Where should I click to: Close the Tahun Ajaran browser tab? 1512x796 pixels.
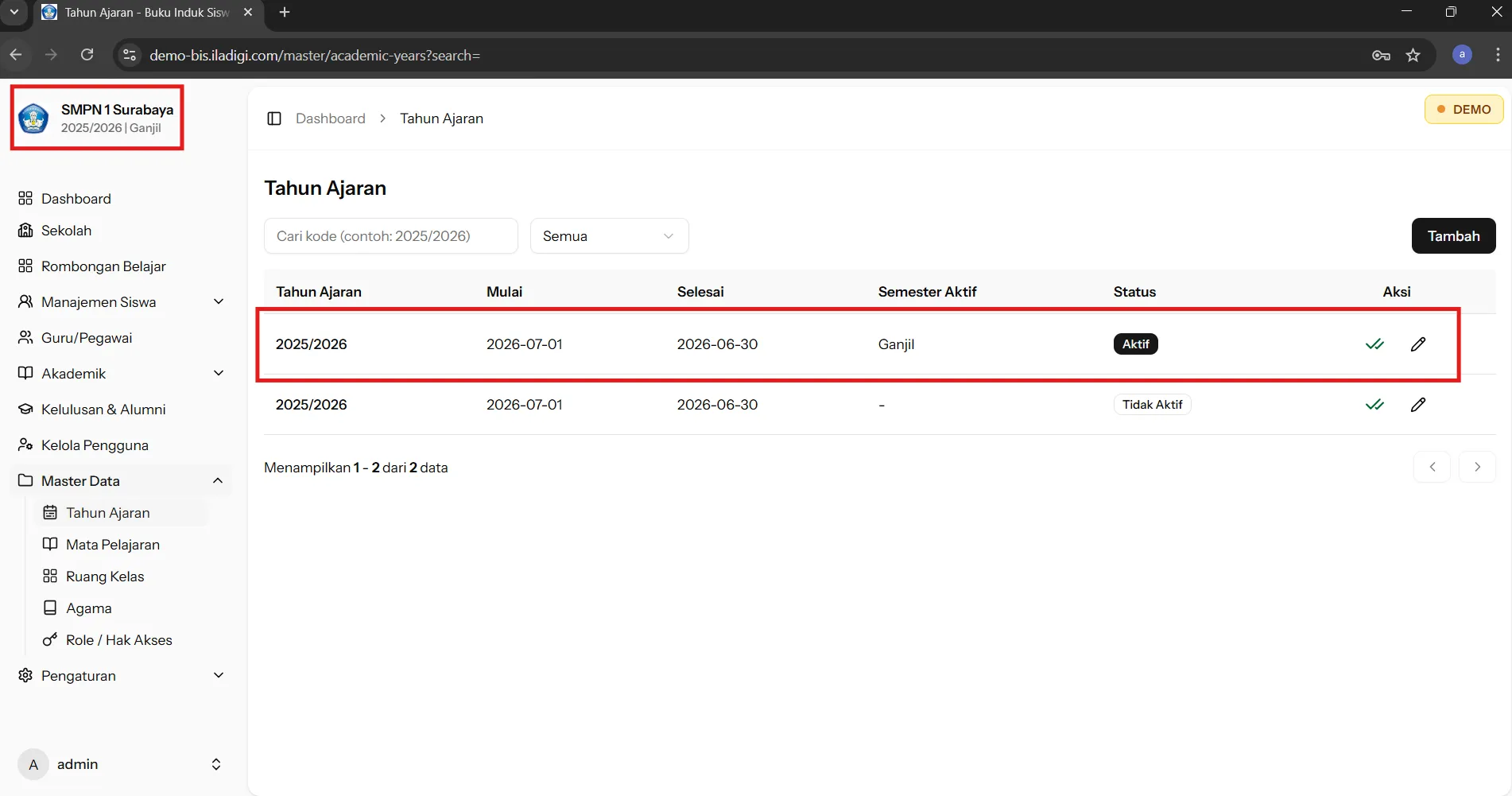[248, 12]
